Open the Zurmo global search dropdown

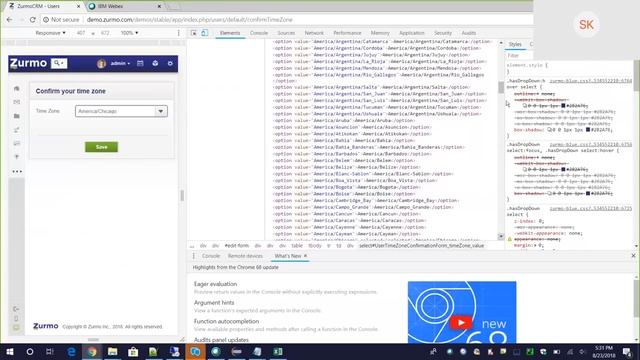tap(59, 63)
